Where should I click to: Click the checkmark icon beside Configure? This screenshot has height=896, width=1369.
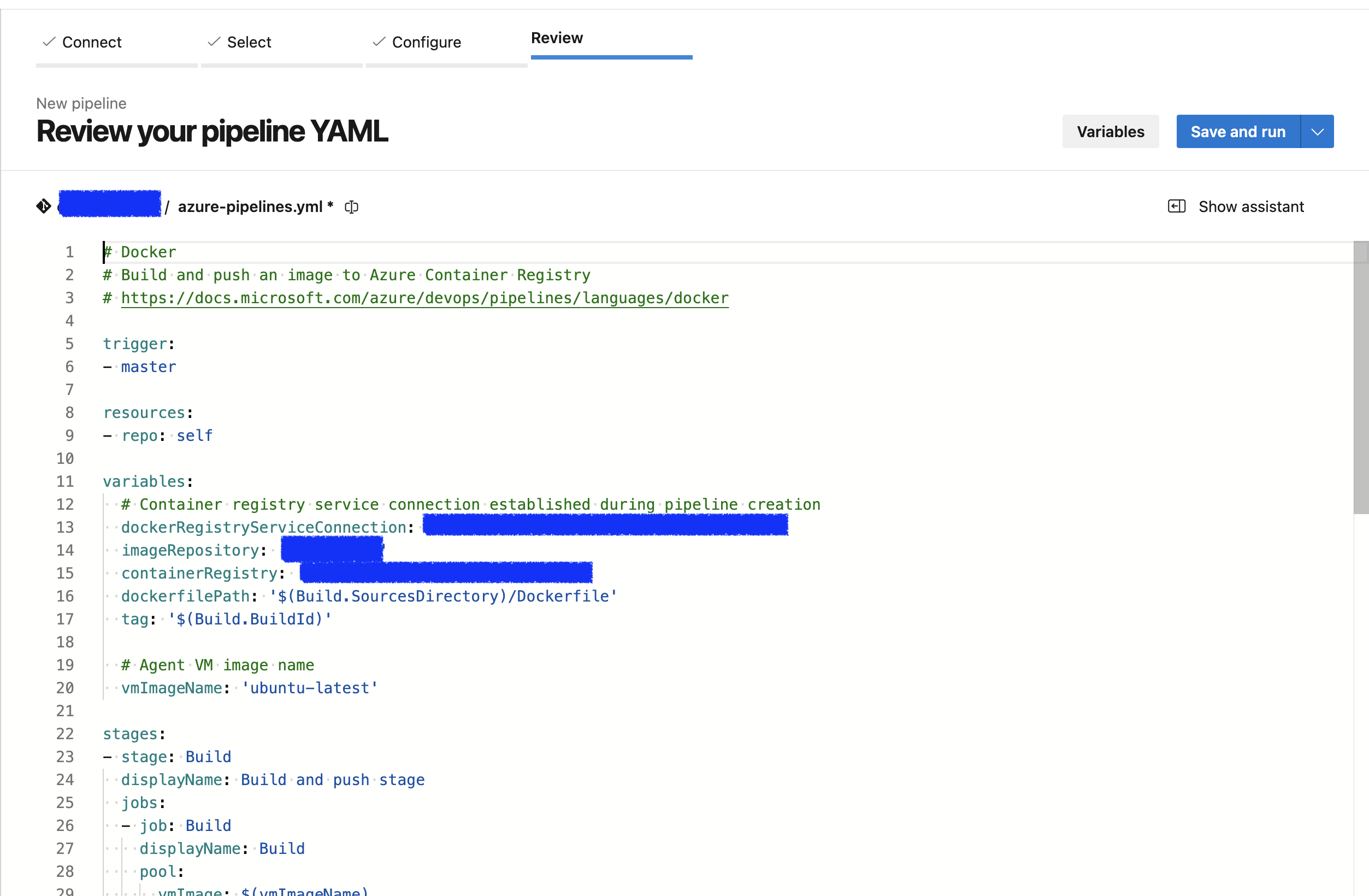click(x=378, y=42)
